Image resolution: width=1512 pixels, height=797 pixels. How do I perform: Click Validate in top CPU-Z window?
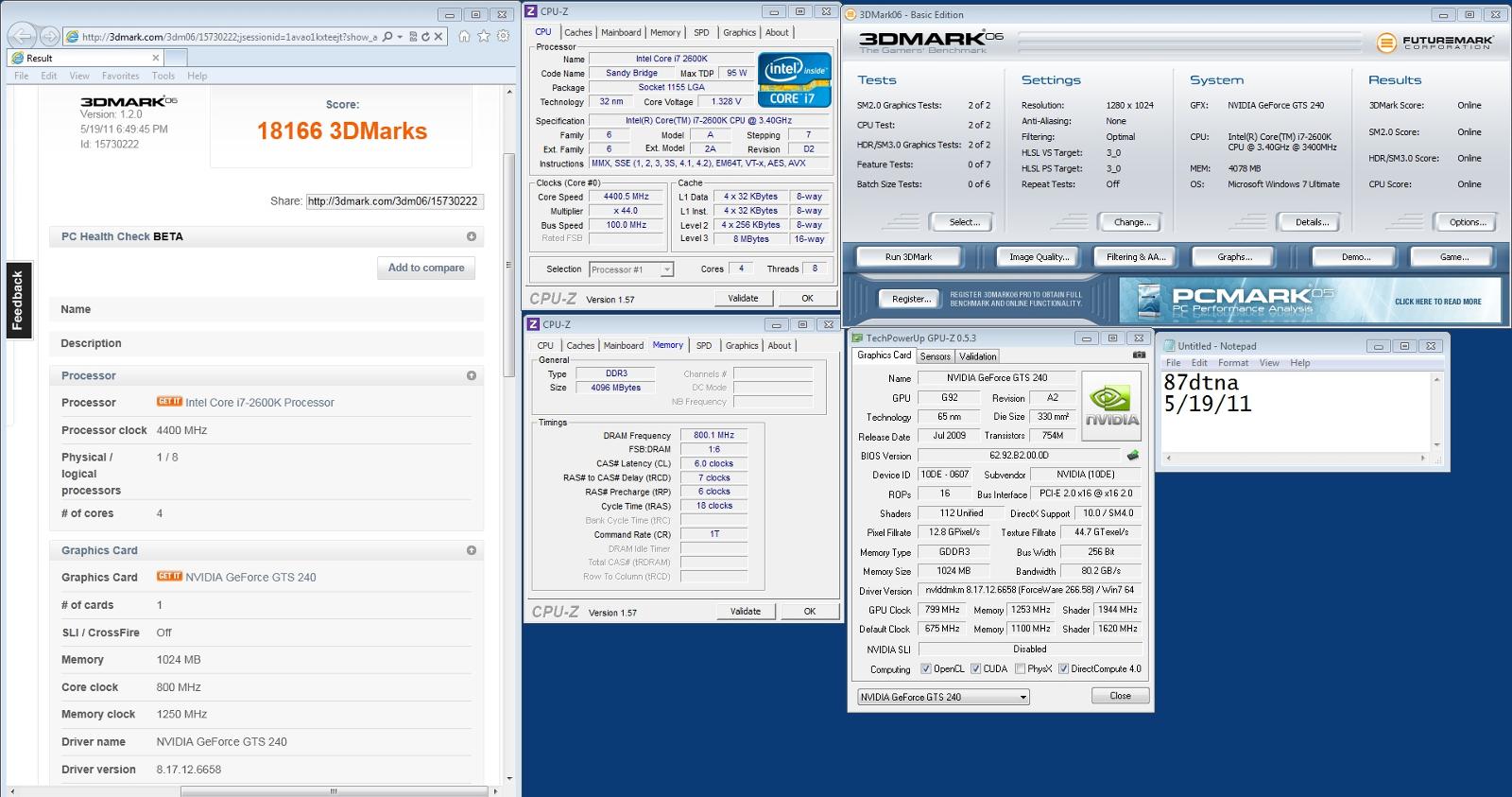point(743,298)
